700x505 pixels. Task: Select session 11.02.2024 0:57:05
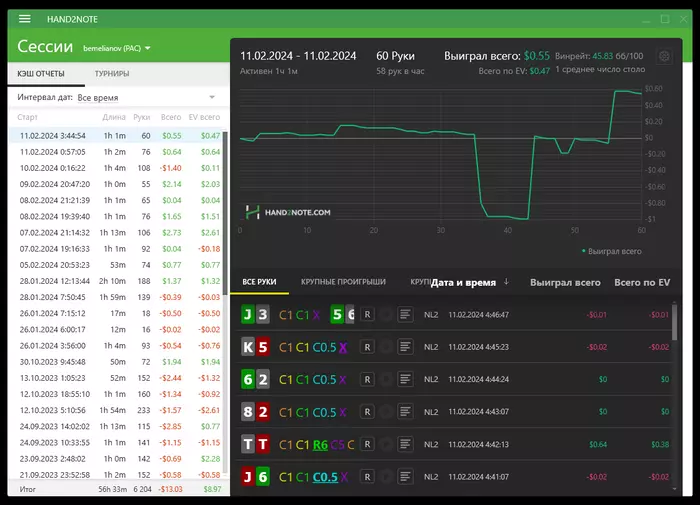[x=115, y=152]
